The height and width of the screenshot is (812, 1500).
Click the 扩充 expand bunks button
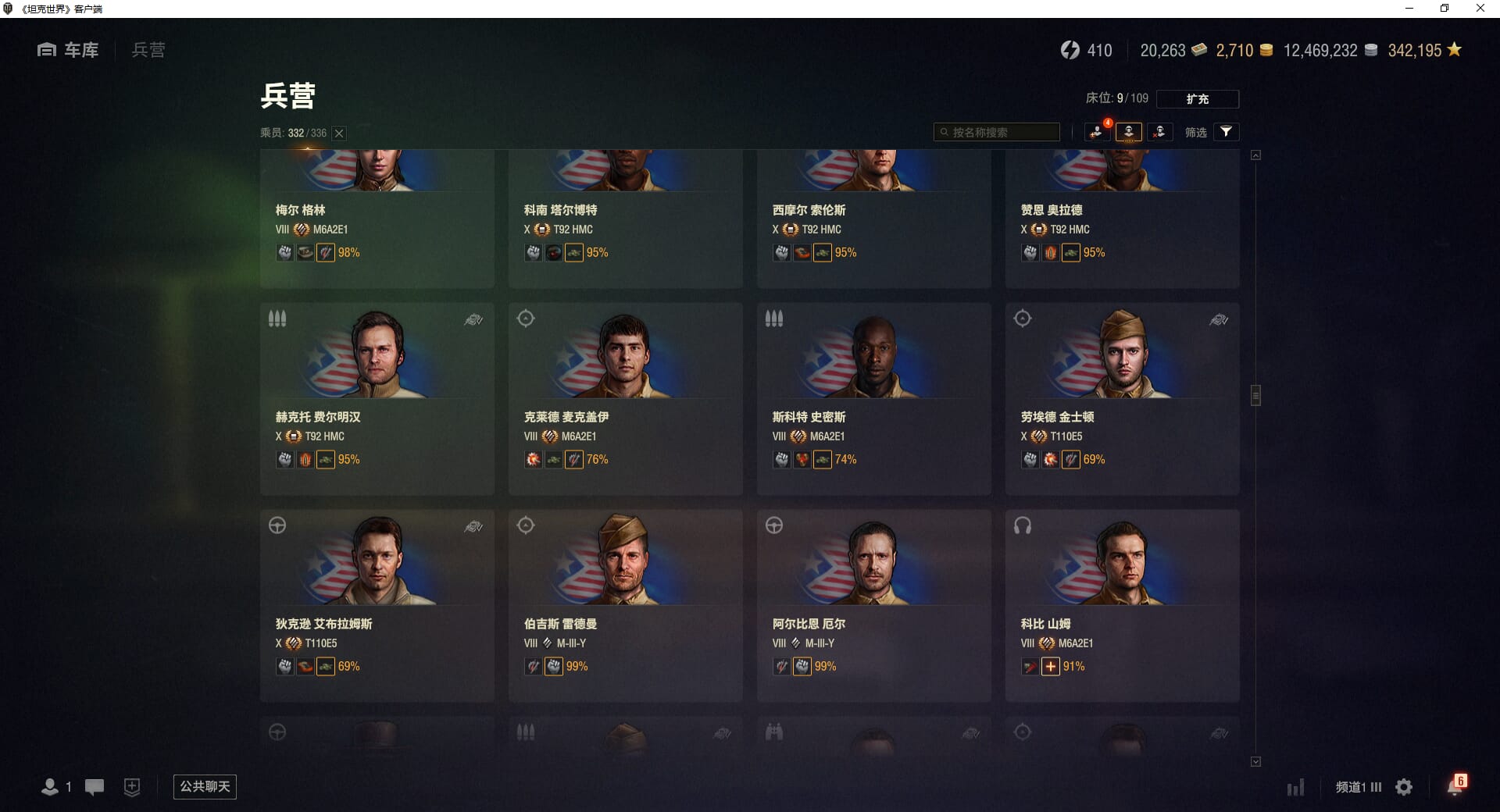(1198, 99)
